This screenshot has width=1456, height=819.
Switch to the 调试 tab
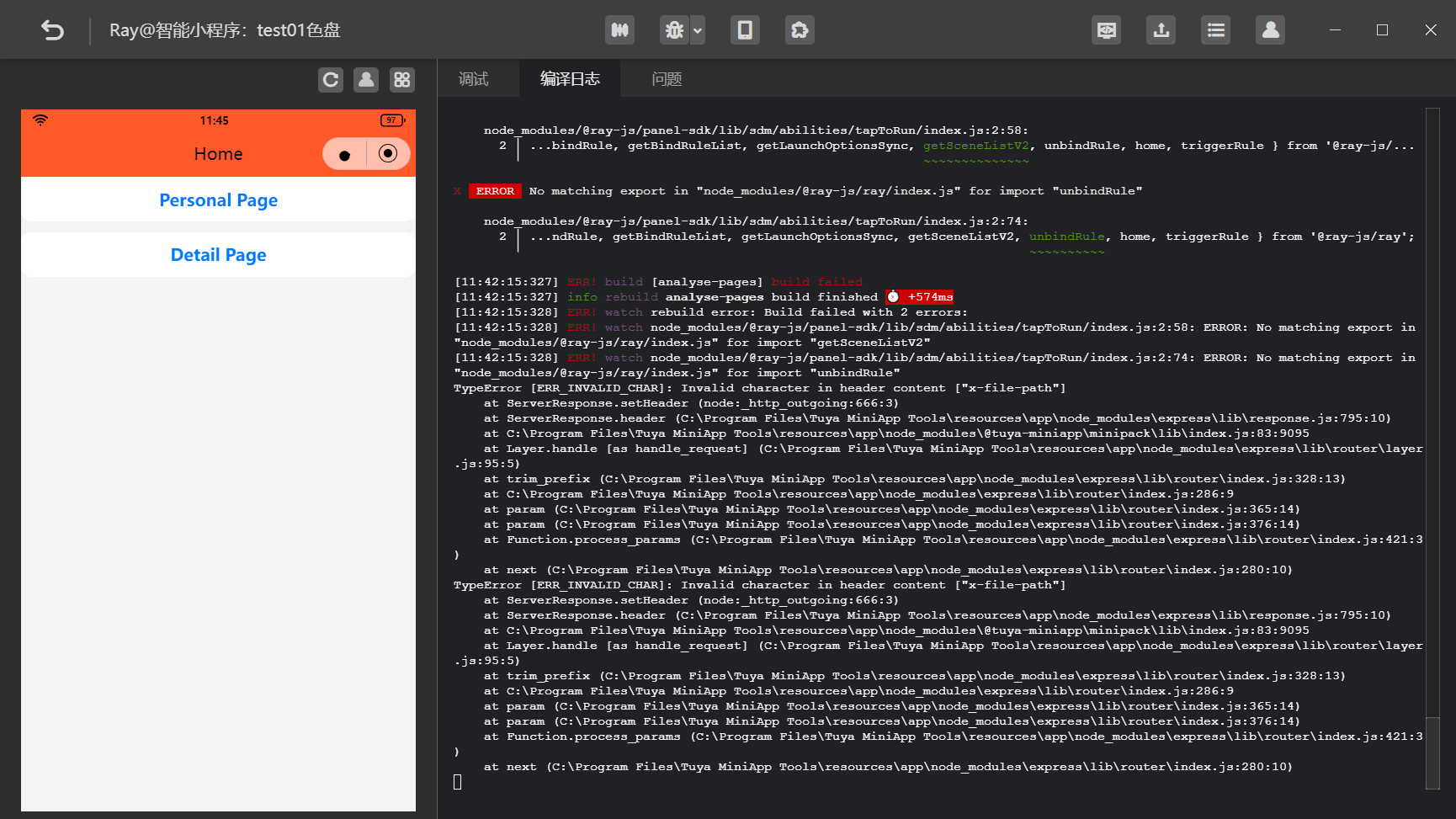point(473,79)
